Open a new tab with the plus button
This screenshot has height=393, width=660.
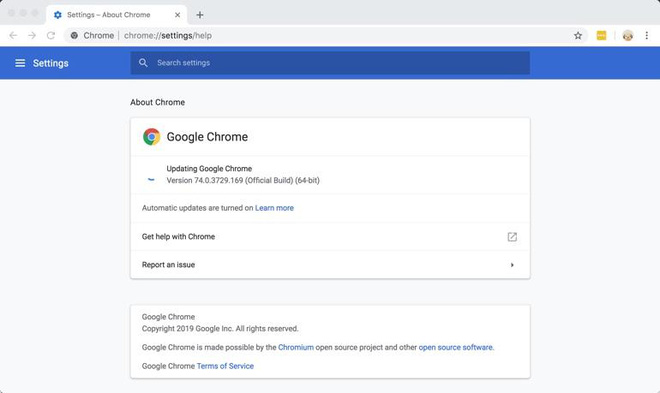click(200, 15)
